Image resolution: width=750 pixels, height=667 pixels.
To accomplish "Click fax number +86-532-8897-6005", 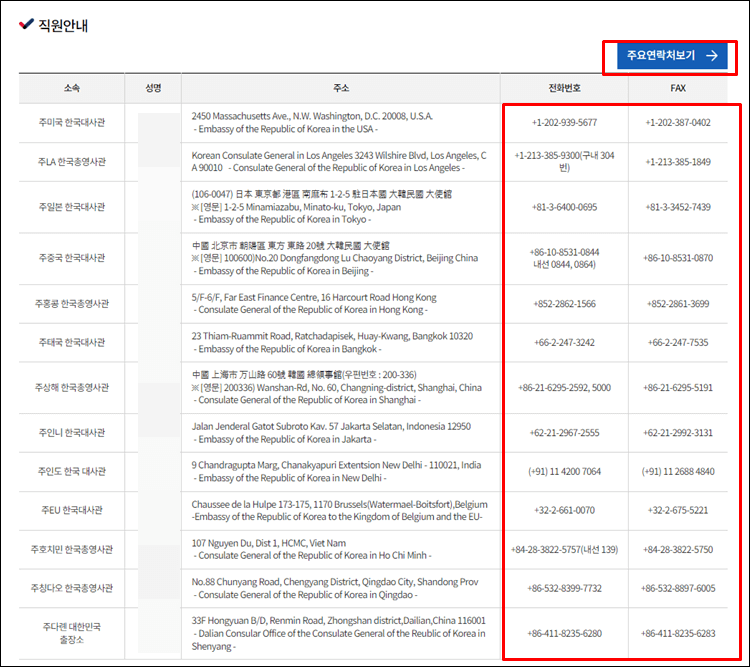I will (x=678, y=588).
